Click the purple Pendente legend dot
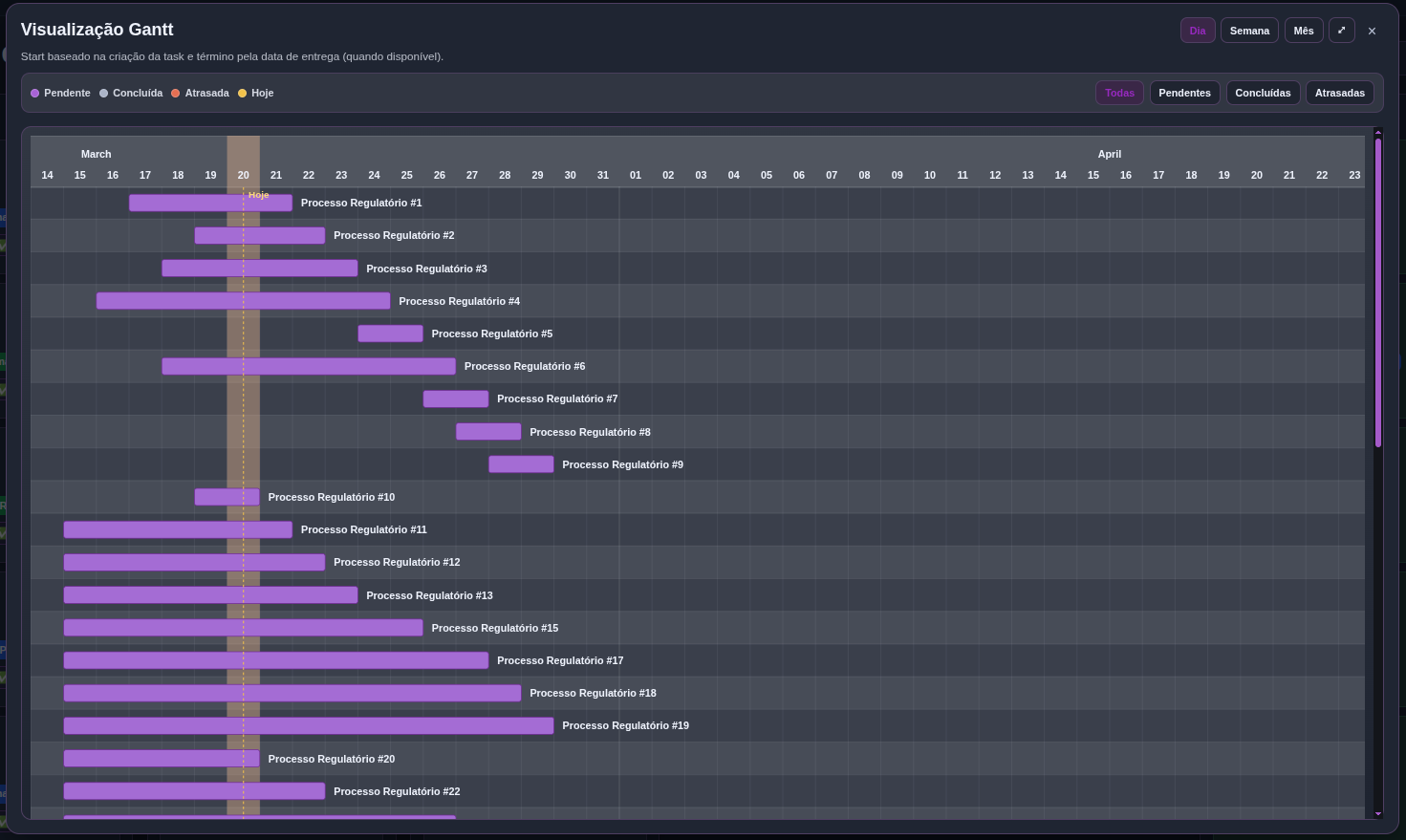 [35, 93]
